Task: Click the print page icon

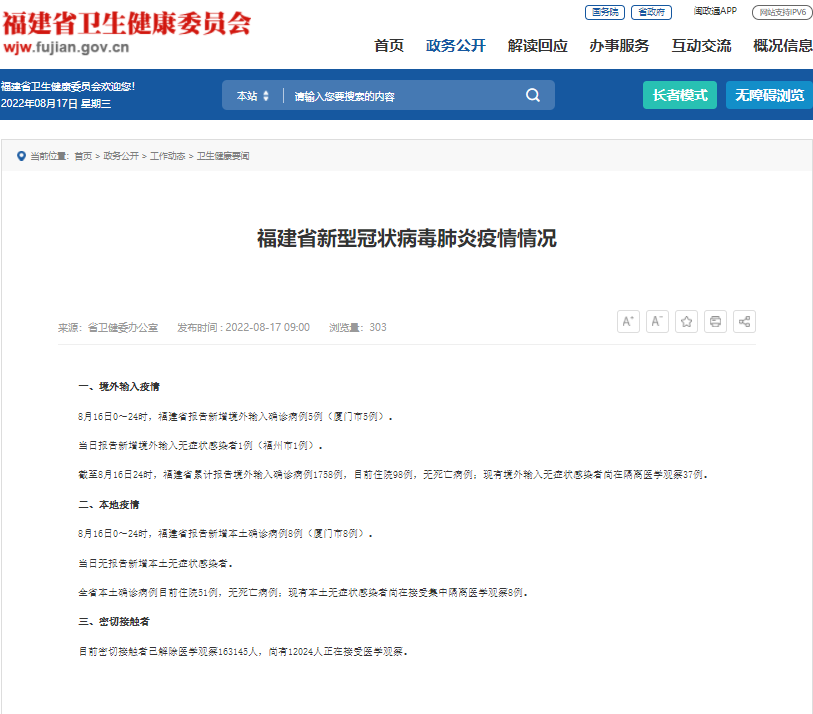Action: 715,321
